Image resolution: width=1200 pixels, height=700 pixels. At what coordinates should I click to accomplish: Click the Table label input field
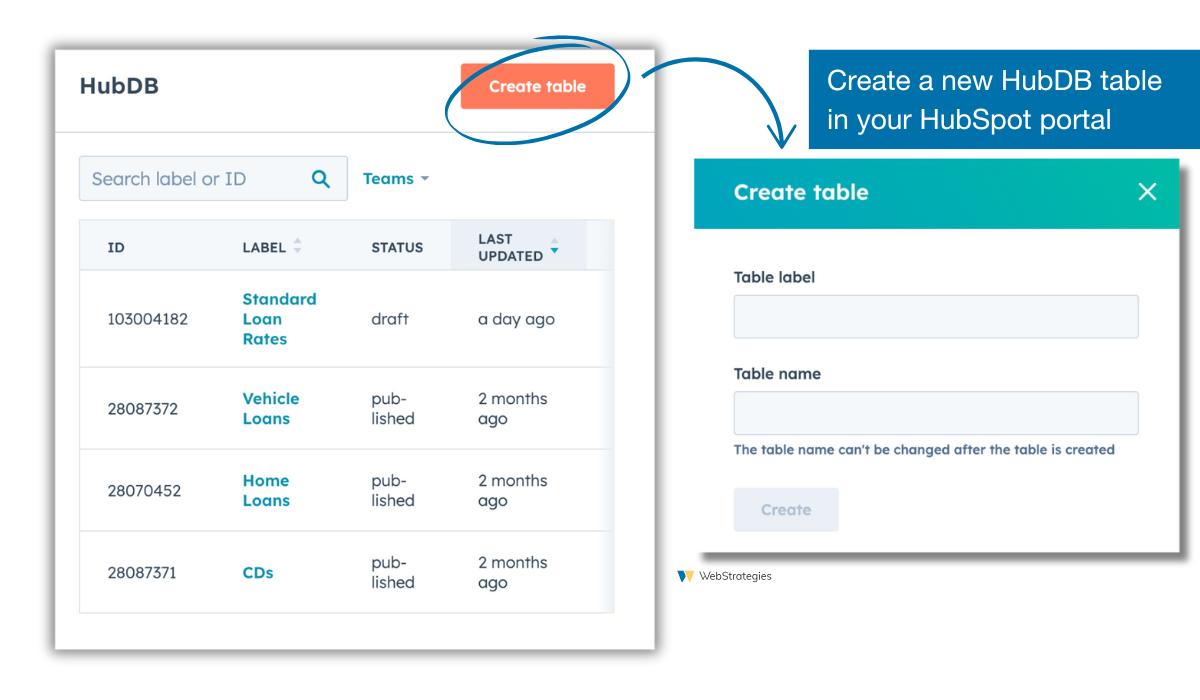click(936, 316)
